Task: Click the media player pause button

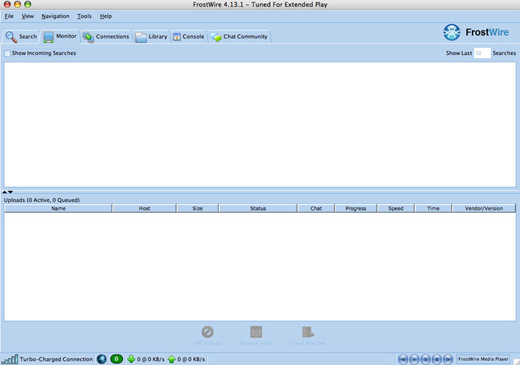Action: pos(425,359)
